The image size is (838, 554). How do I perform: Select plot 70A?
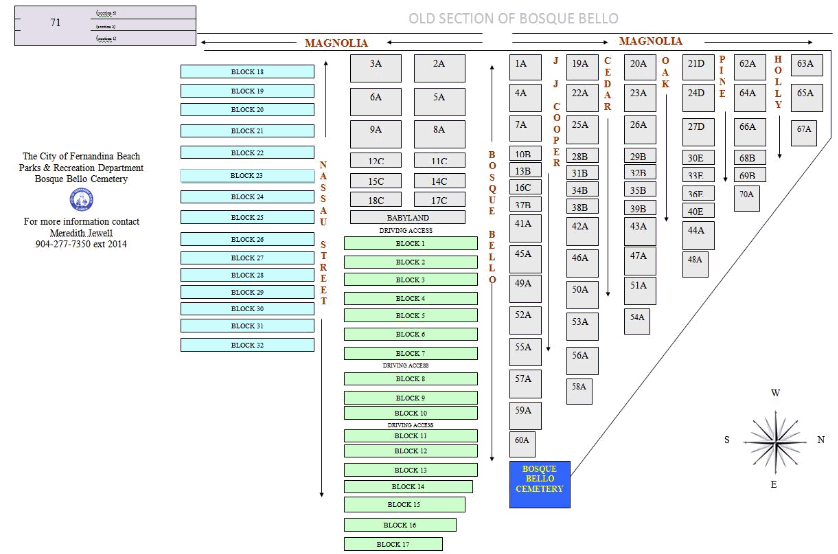click(747, 196)
